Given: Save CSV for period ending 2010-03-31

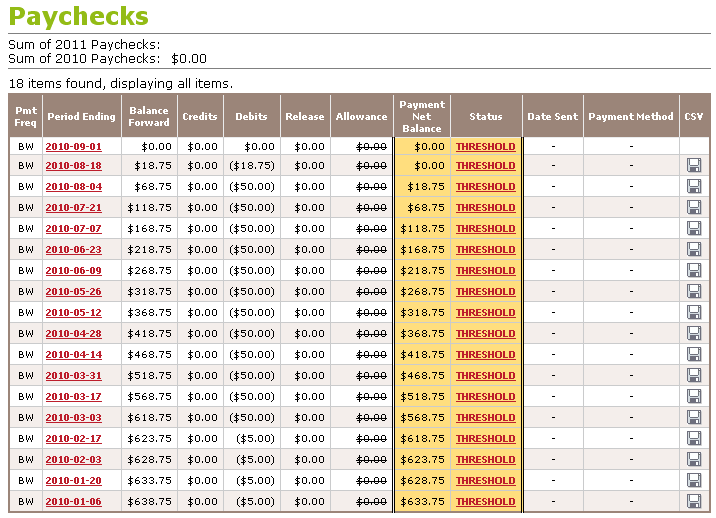Looking at the screenshot, I should coord(694,376).
